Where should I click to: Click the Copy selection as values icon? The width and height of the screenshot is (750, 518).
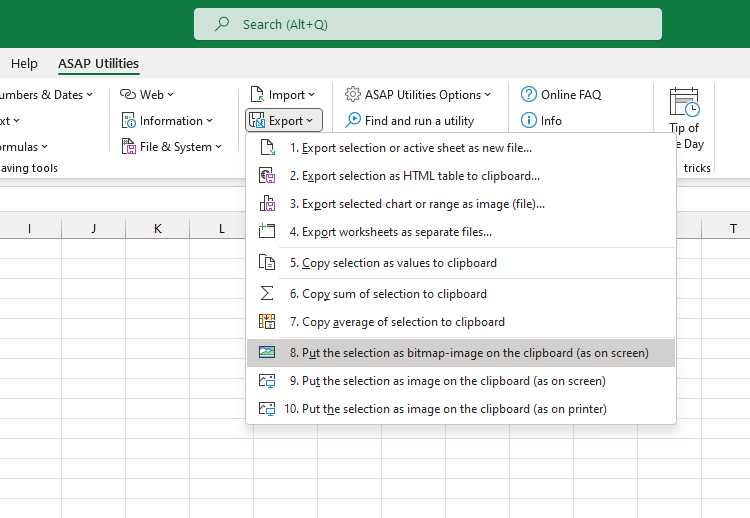[267, 262]
